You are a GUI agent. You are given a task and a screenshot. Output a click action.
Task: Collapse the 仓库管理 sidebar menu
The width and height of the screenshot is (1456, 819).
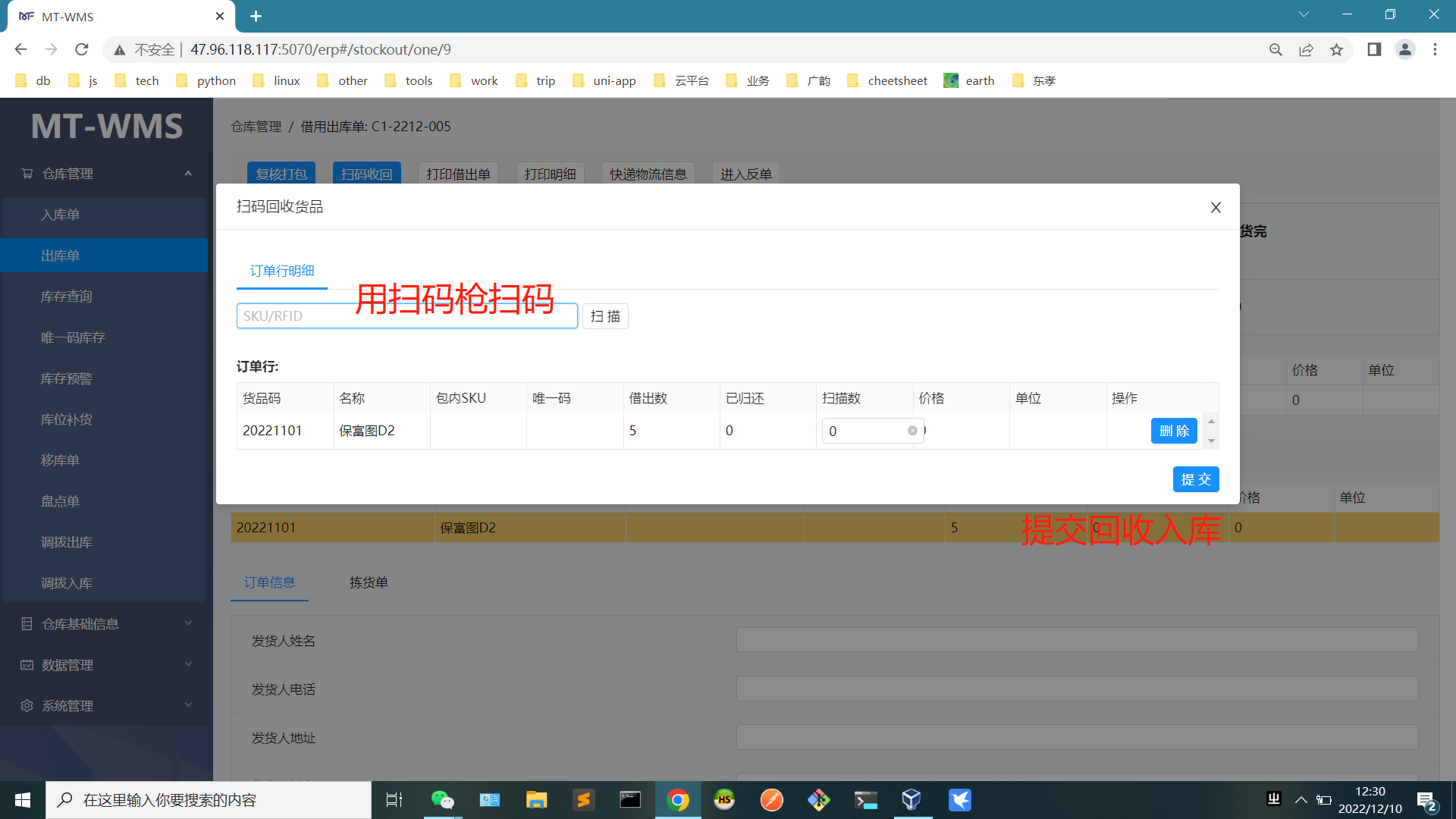pos(104,174)
